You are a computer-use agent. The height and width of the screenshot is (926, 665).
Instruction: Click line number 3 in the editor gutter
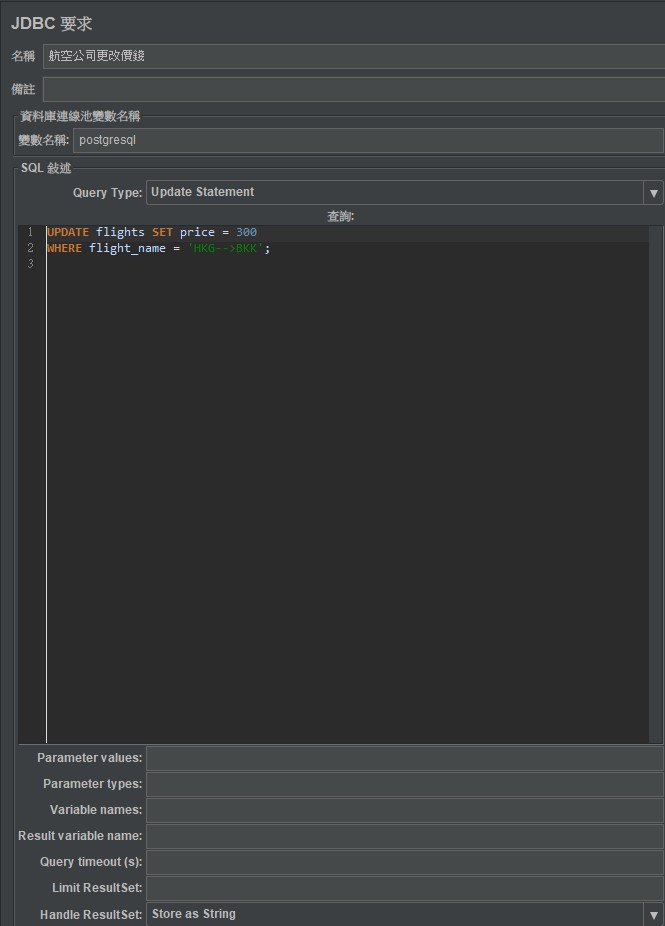pyautogui.click(x=30, y=264)
